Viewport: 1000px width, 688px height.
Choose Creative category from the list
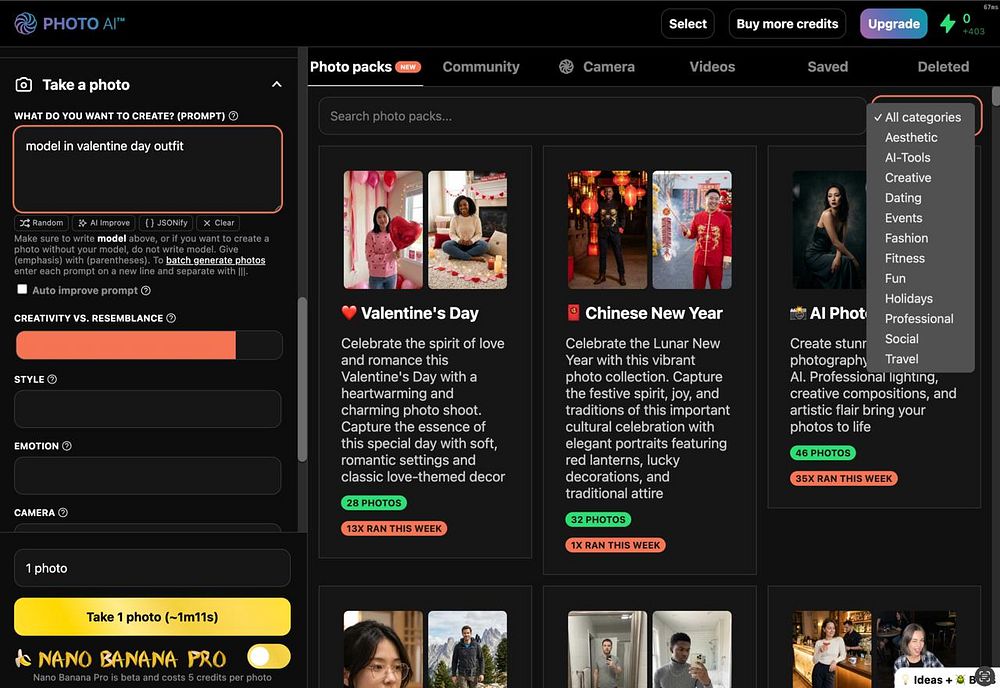point(920,177)
